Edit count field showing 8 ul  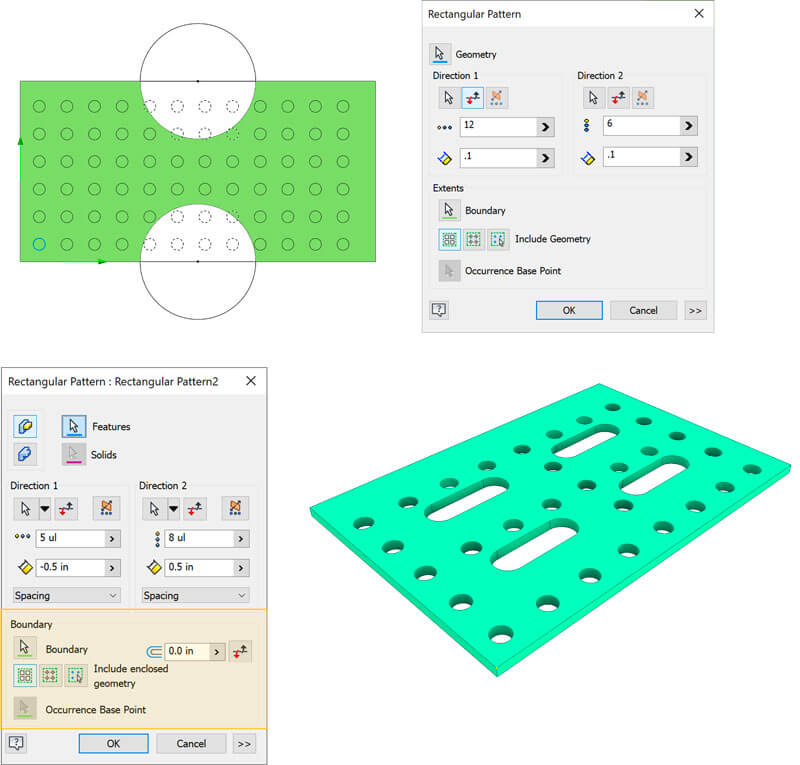coord(199,538)
